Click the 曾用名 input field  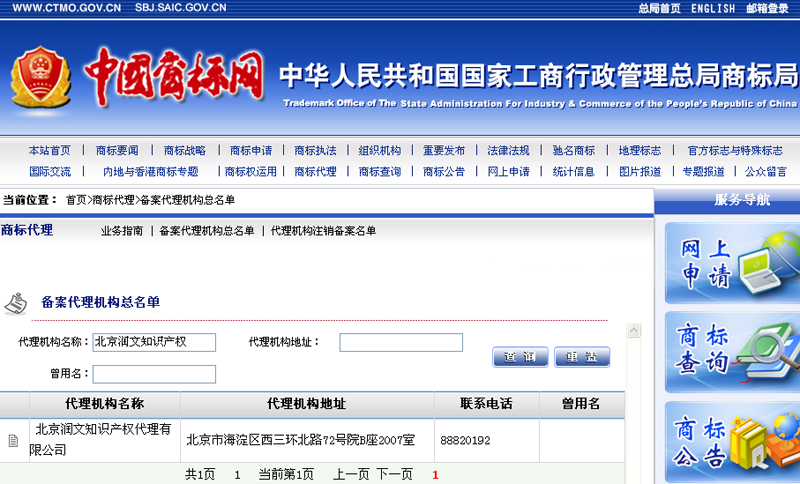(154, 374)
